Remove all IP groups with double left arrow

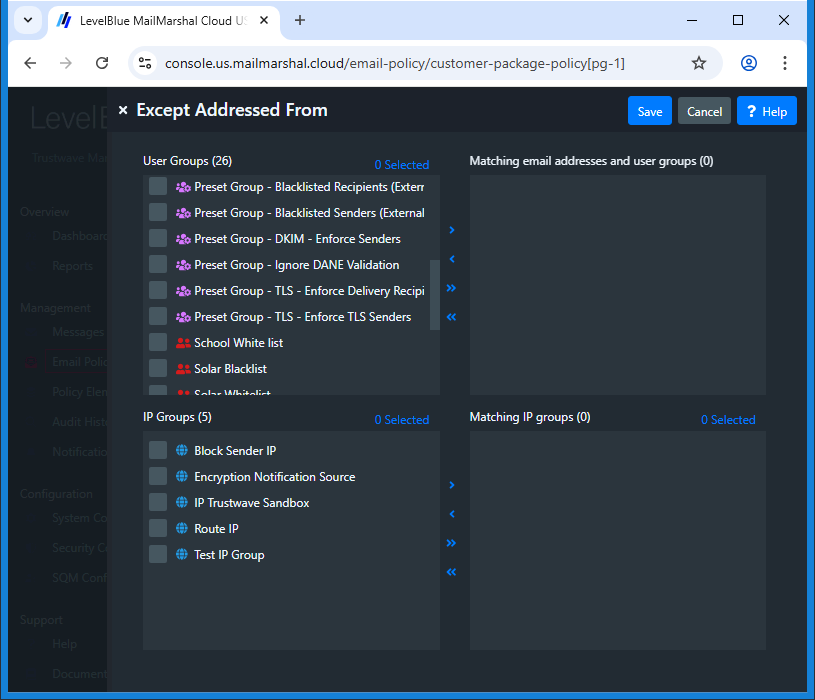(451, 572)
